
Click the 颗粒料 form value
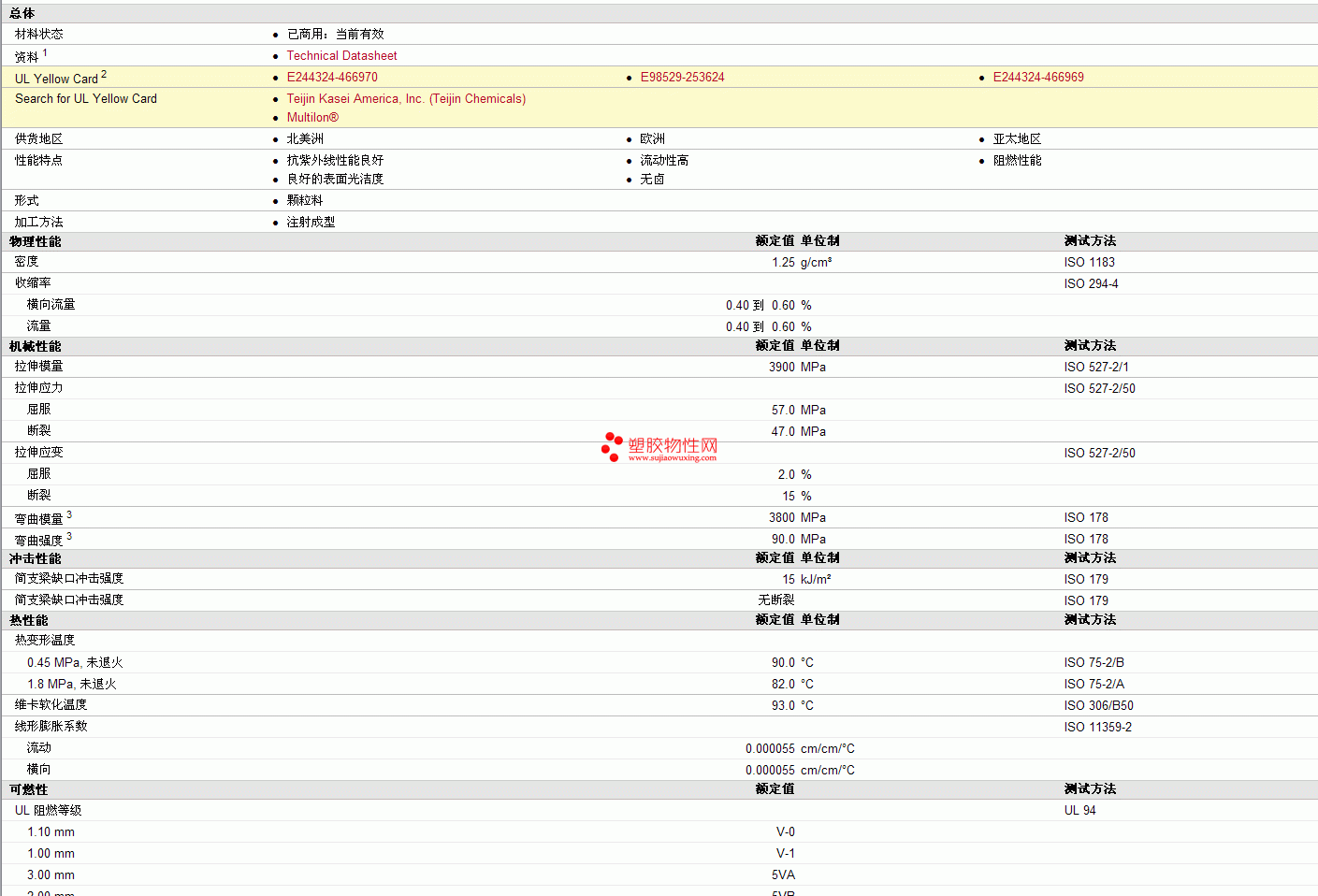click(x=305, y=201)
